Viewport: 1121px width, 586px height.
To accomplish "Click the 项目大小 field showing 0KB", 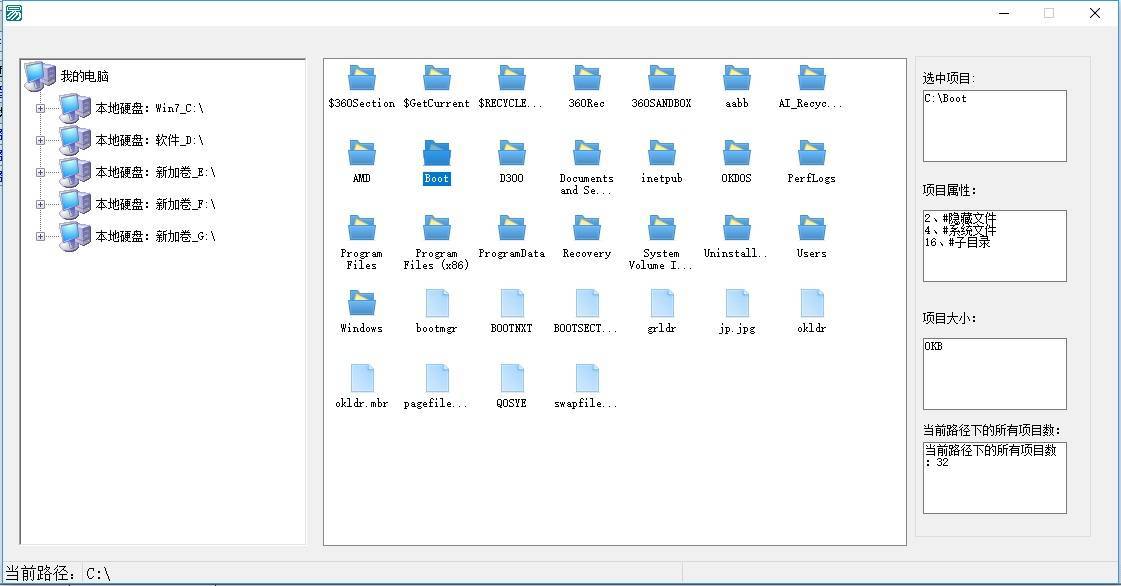I will point(994,374).
